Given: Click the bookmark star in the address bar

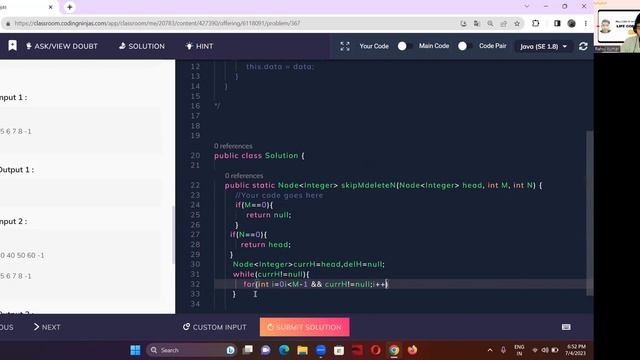Looking at the screenshot, I should point(517,23).
